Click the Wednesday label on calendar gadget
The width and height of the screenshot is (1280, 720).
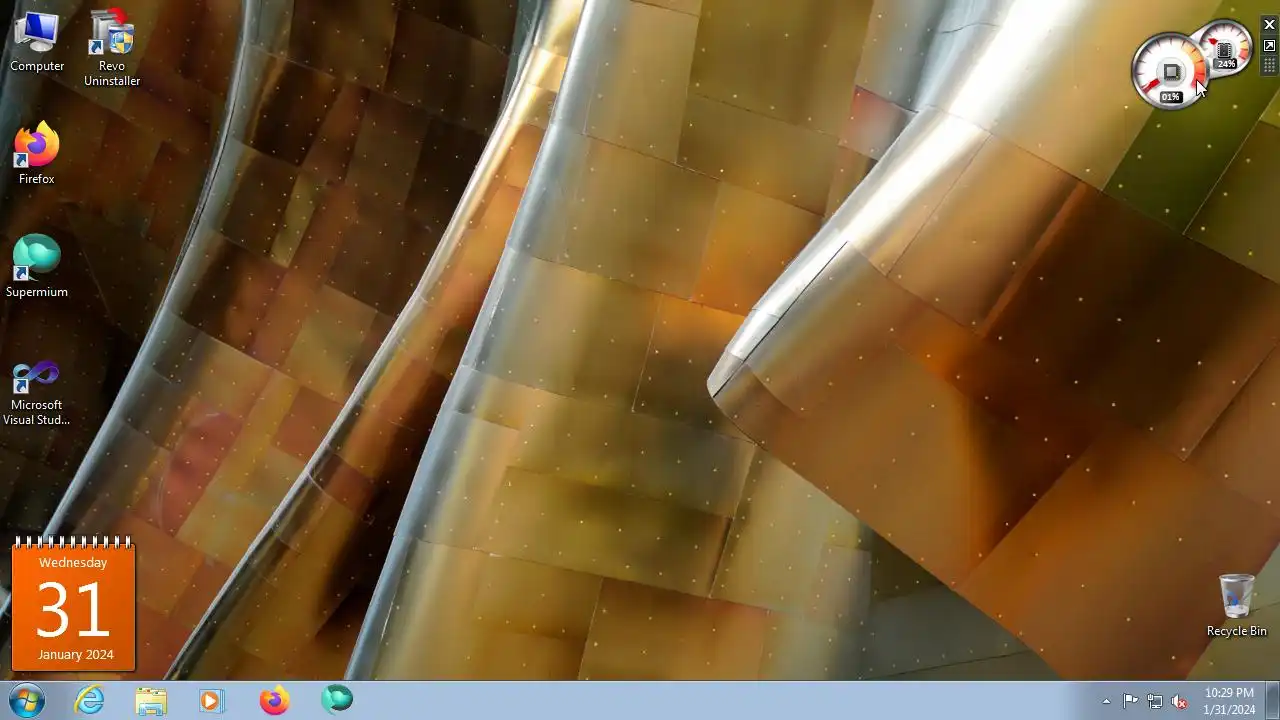(x=73, y=563)
